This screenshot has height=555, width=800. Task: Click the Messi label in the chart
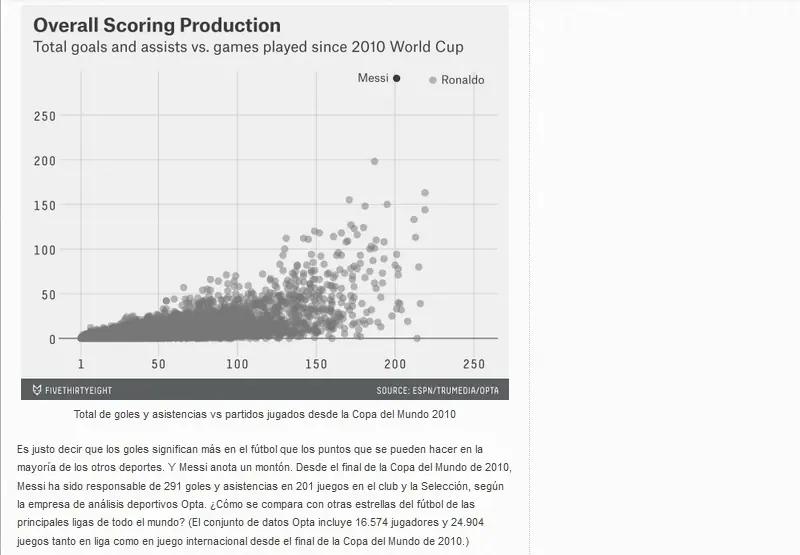pyautogui.click(x=373, y=78)
